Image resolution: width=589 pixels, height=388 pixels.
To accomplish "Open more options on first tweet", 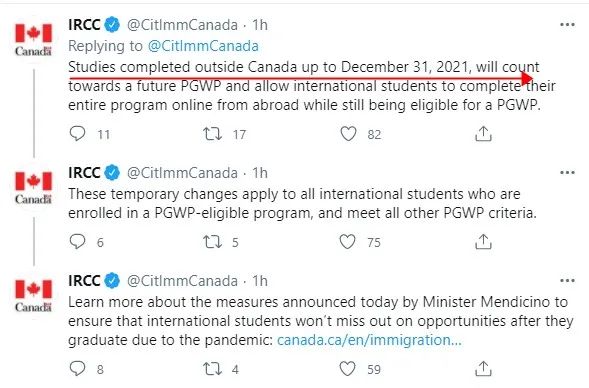I will point(567,25).
